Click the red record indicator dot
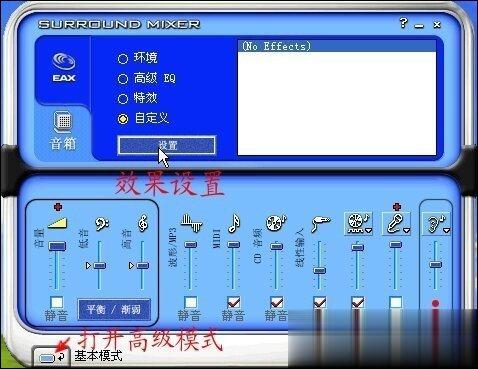This screenshot has width=478, height=369. point(435,303)
